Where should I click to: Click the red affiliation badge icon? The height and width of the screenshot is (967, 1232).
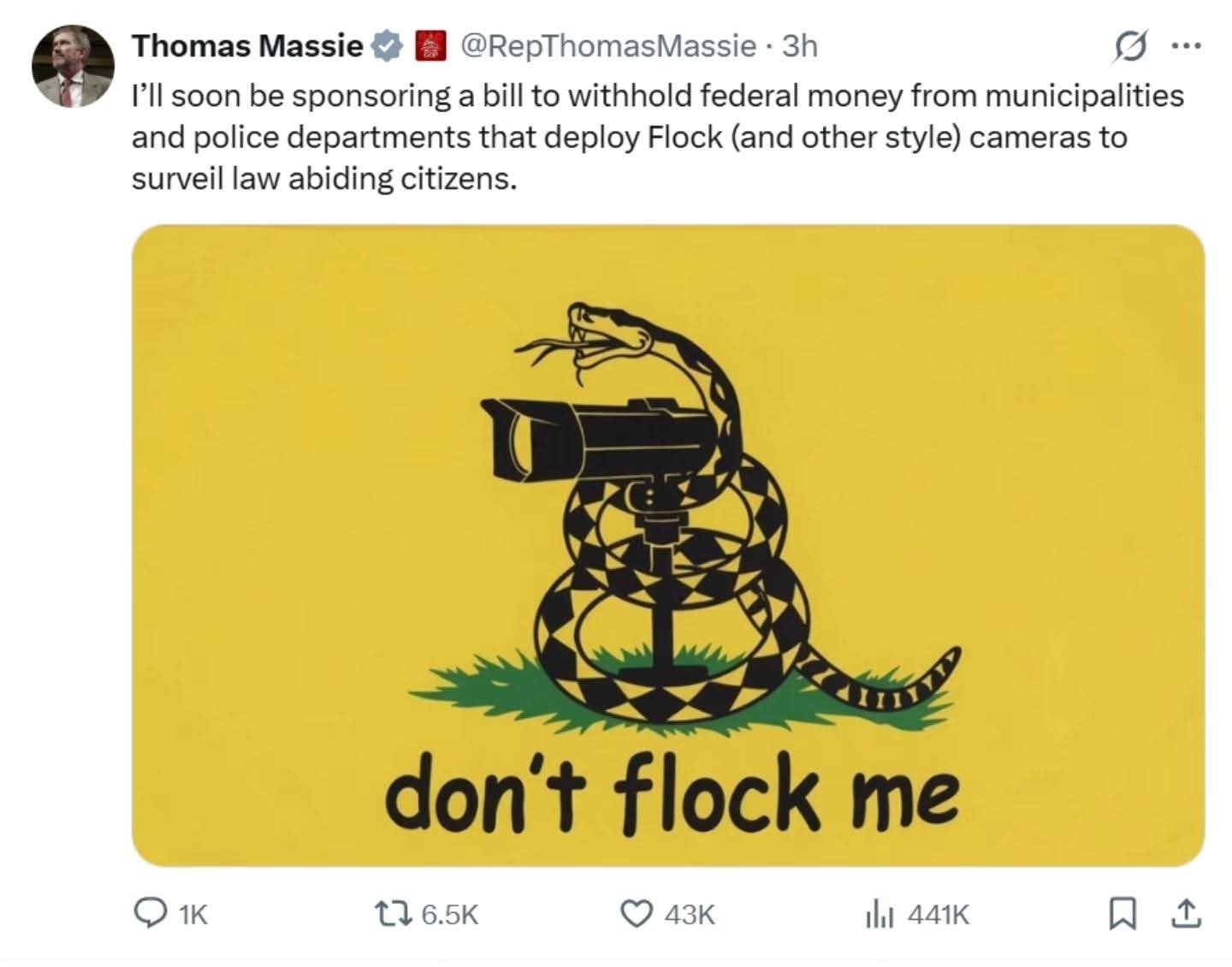[430, 46]
